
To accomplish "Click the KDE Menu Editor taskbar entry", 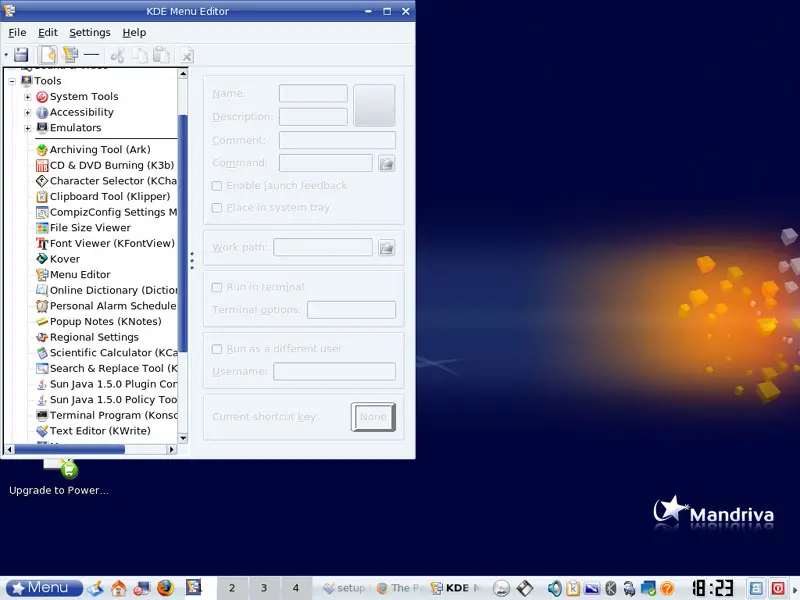I will pyautogui.click(x=455, y=588).
